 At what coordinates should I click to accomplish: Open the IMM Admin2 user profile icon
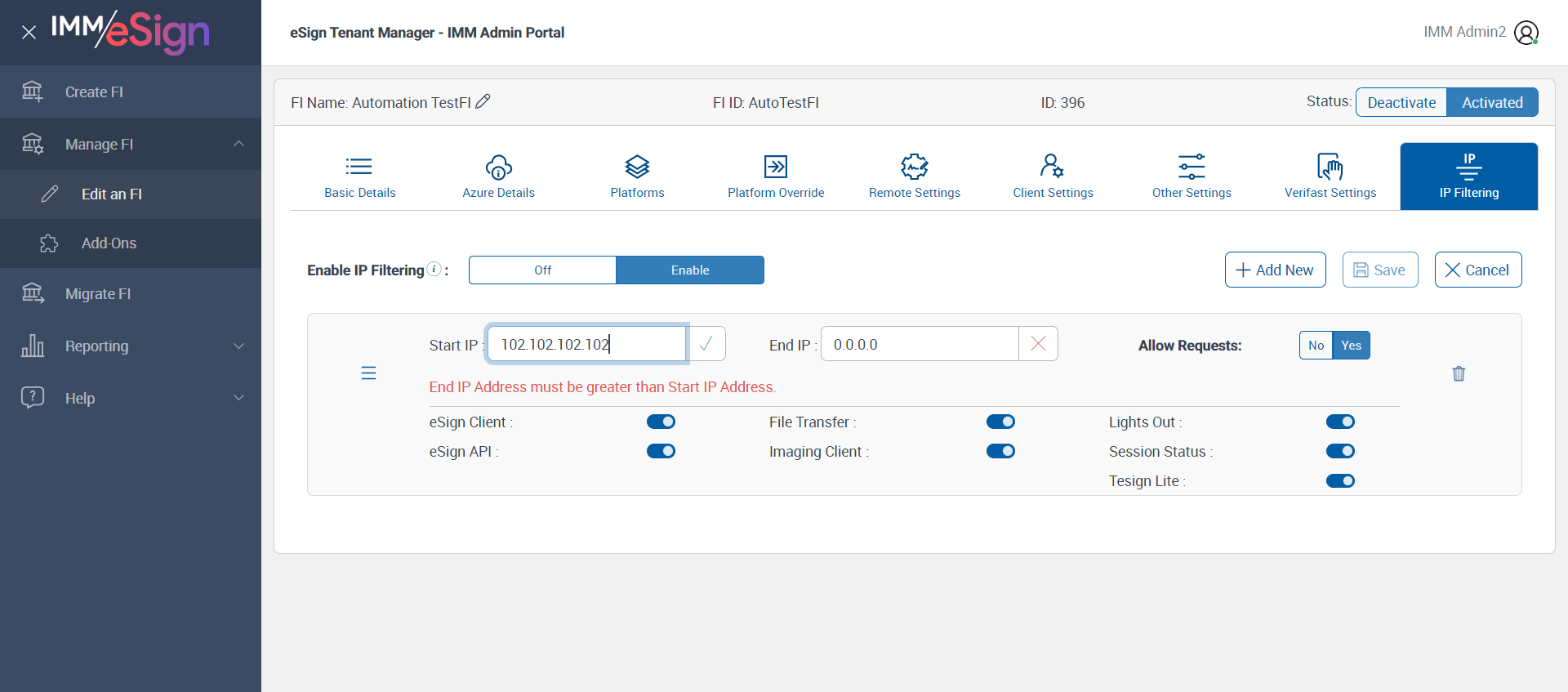tap(1526, 33)
